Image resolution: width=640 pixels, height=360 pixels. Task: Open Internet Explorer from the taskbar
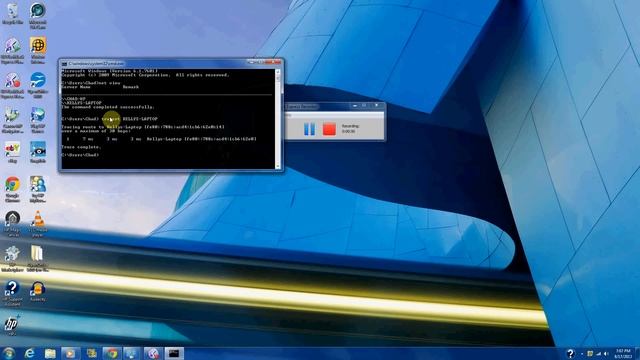click(29, 353)
